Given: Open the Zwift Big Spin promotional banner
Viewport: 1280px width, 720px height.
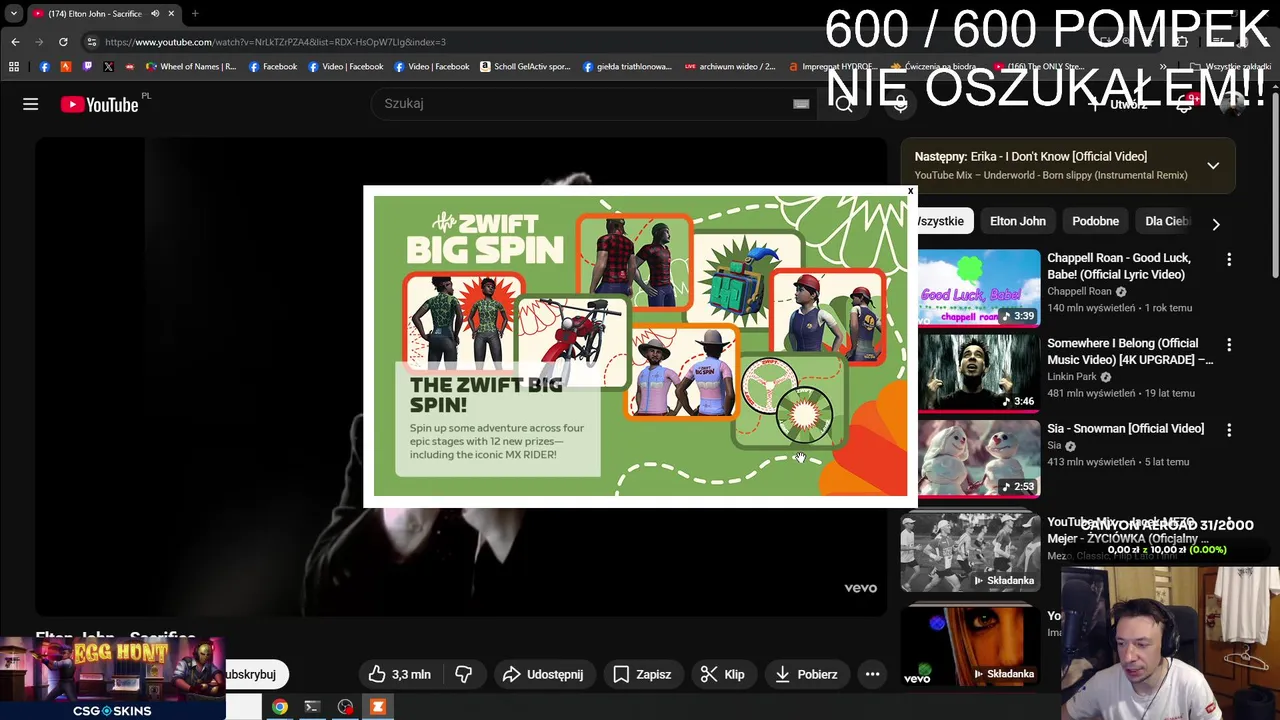Looking at the screenshot, I should (x=640, y=346).
